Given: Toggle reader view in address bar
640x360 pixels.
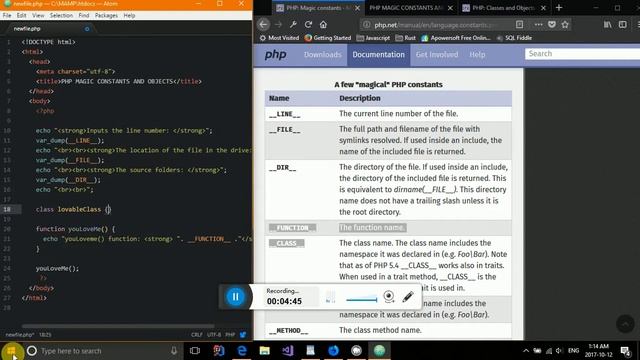Looking at the screenshot, I should tap(519, 24).
